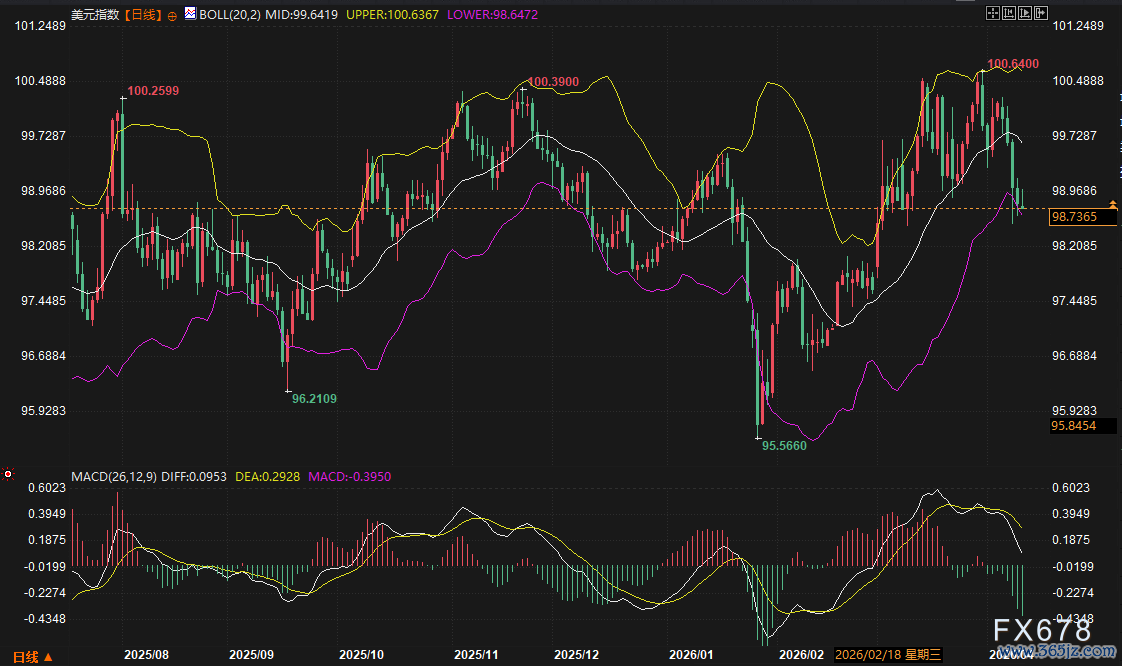1122x666 pixels.
Task: Click the 100.3900 high price marker
Action: [553, 82]
